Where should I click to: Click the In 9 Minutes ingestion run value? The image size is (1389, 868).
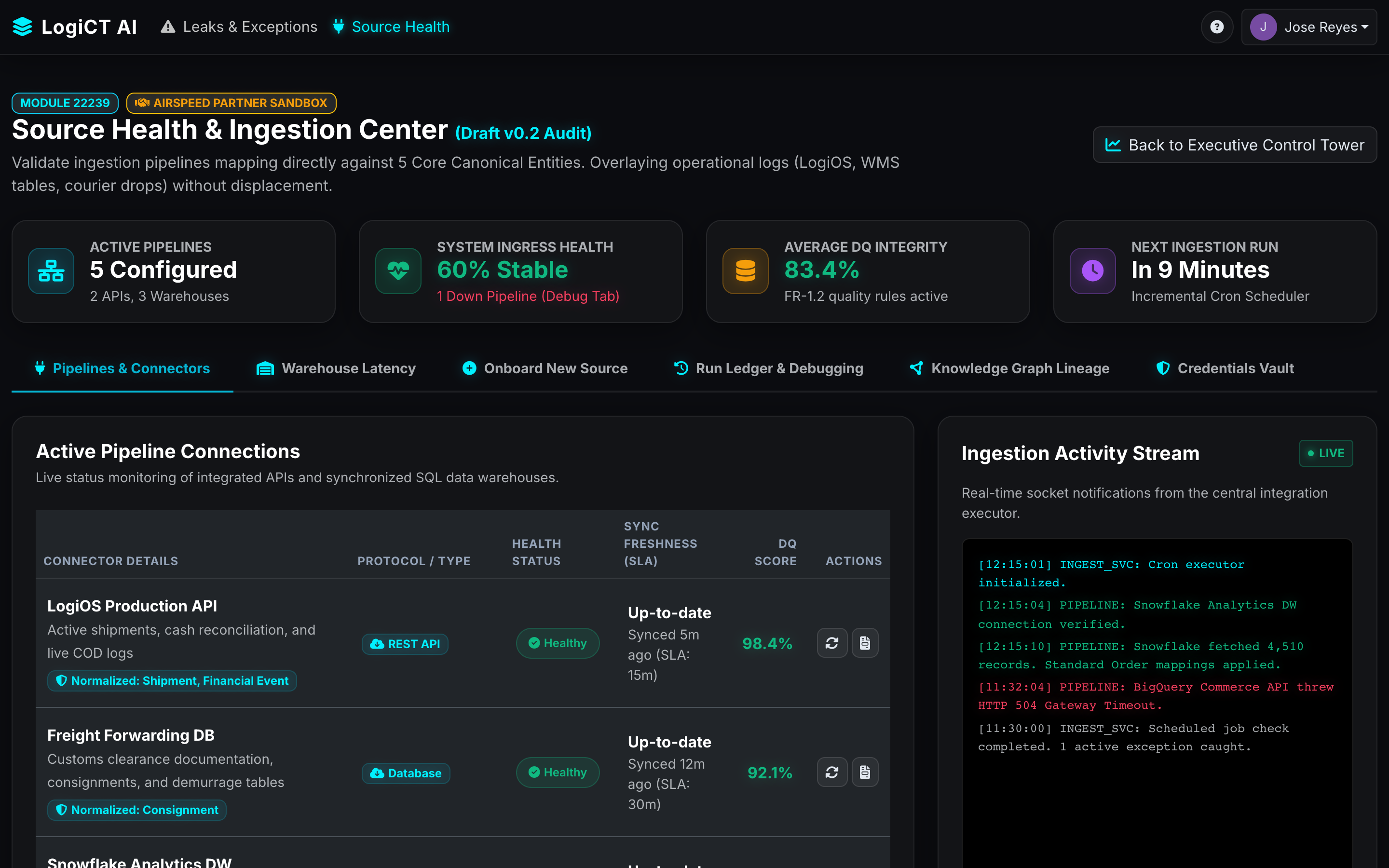pos(1201,269)
